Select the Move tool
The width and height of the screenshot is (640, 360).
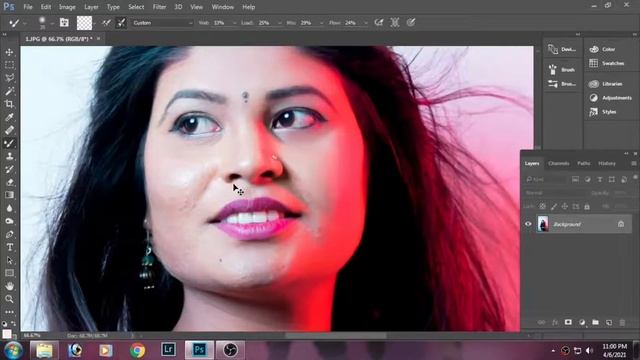click(x=9, y=52)
